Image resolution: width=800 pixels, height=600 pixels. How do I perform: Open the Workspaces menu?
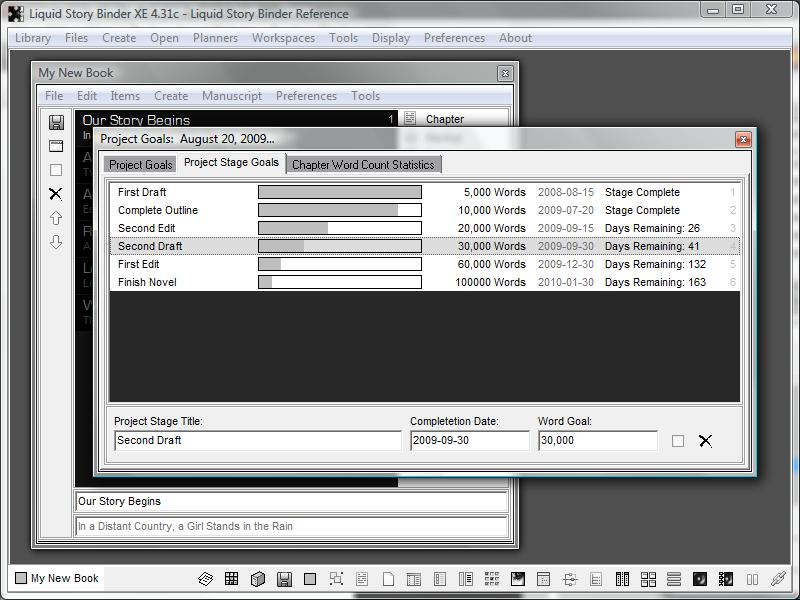(283, 38)
